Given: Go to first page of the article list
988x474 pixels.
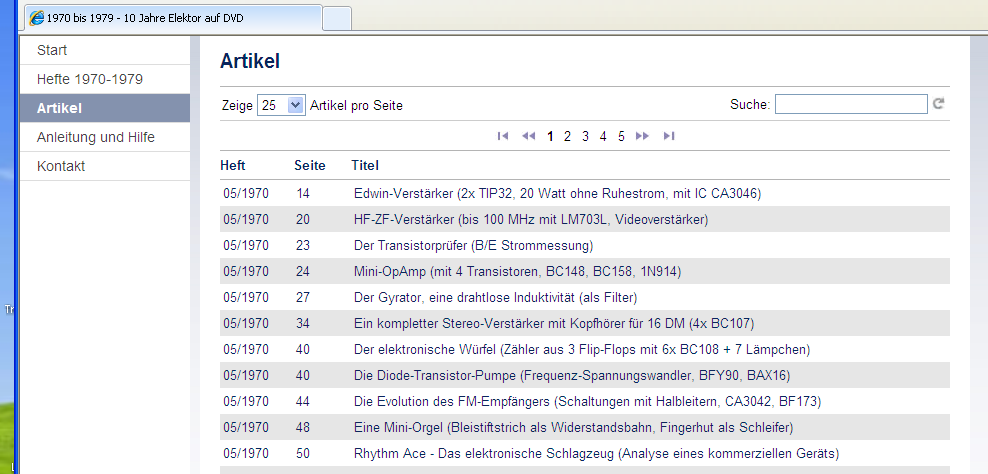Looking at the screenshot, I should [x=503, y=136].
